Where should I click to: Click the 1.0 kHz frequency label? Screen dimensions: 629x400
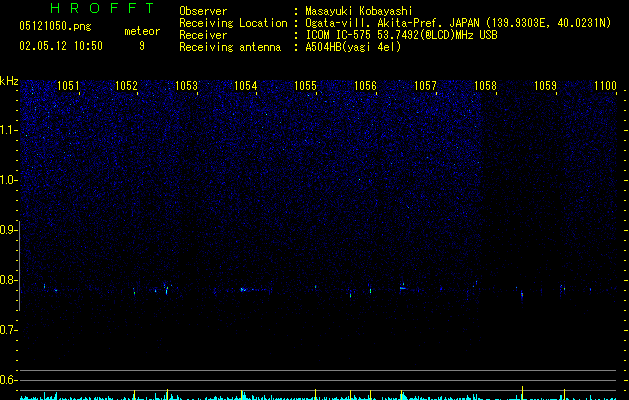pyautogui.click(x=8, y=180)
